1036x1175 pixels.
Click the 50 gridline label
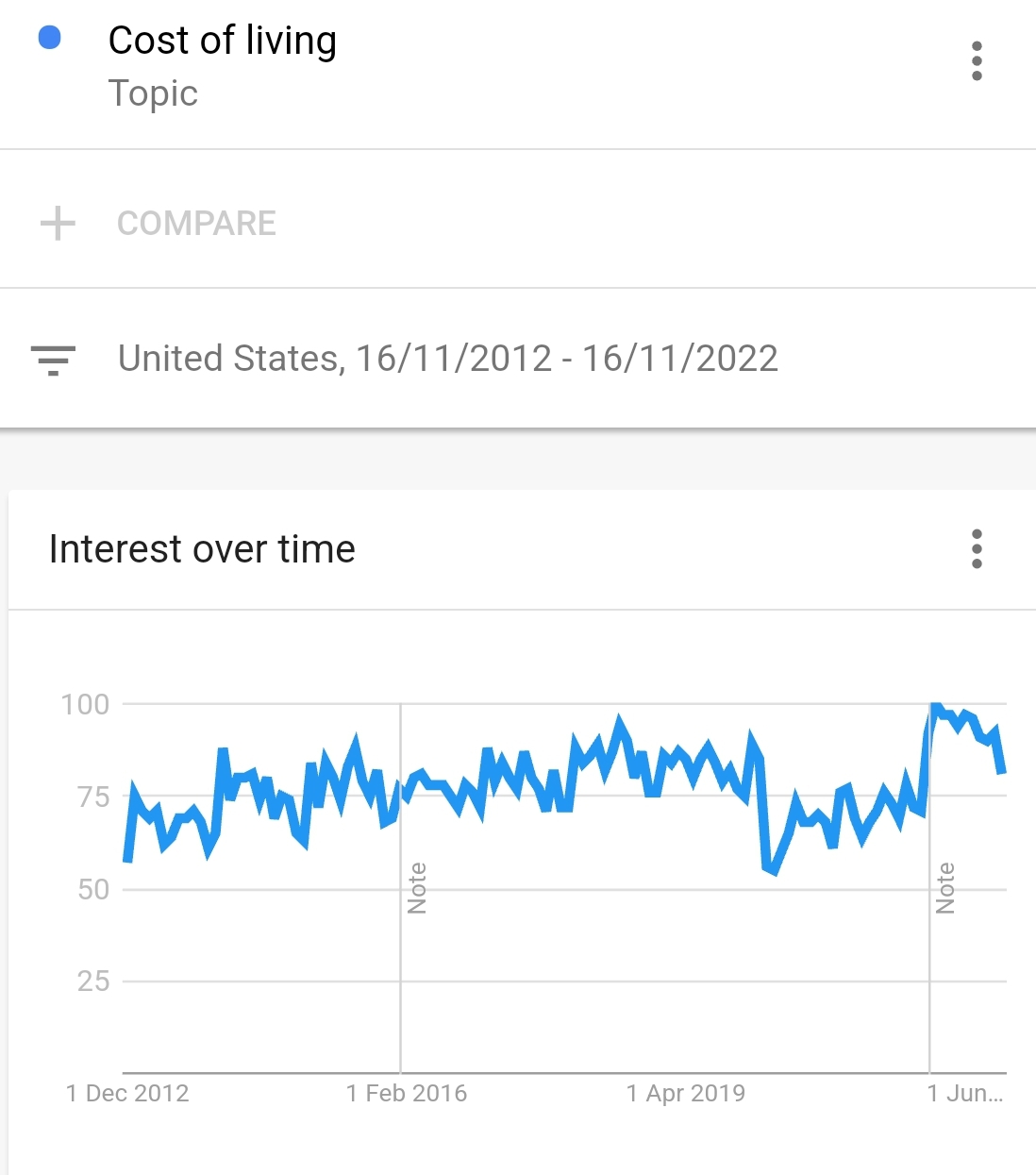(93, 889)
